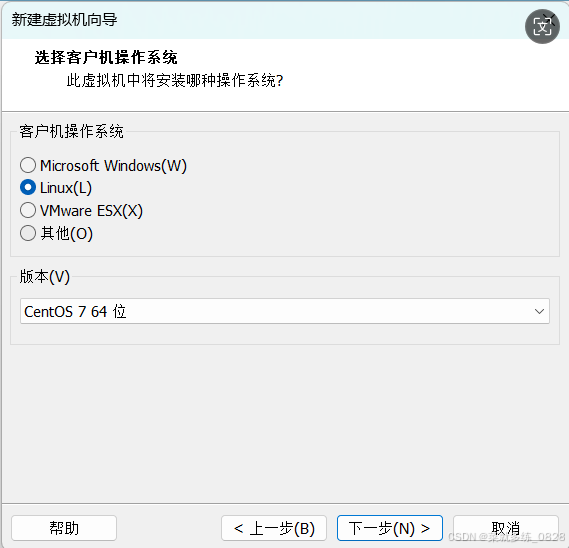Click the 此虚拟机中将安装哪种操作系统? subtitle text
569x548 pixels.
point(175,80)
